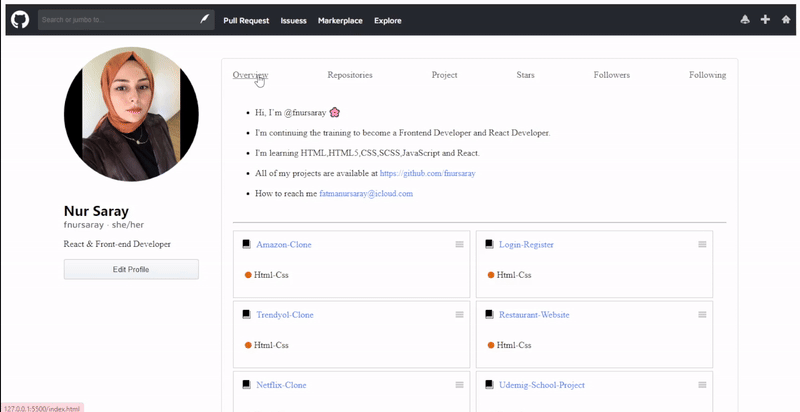Viewport: 800px width, 412px height.
Task: Click the repo book icon beside Udemig-School-Project
Action: pyautogui.click(x=489, y=385)
